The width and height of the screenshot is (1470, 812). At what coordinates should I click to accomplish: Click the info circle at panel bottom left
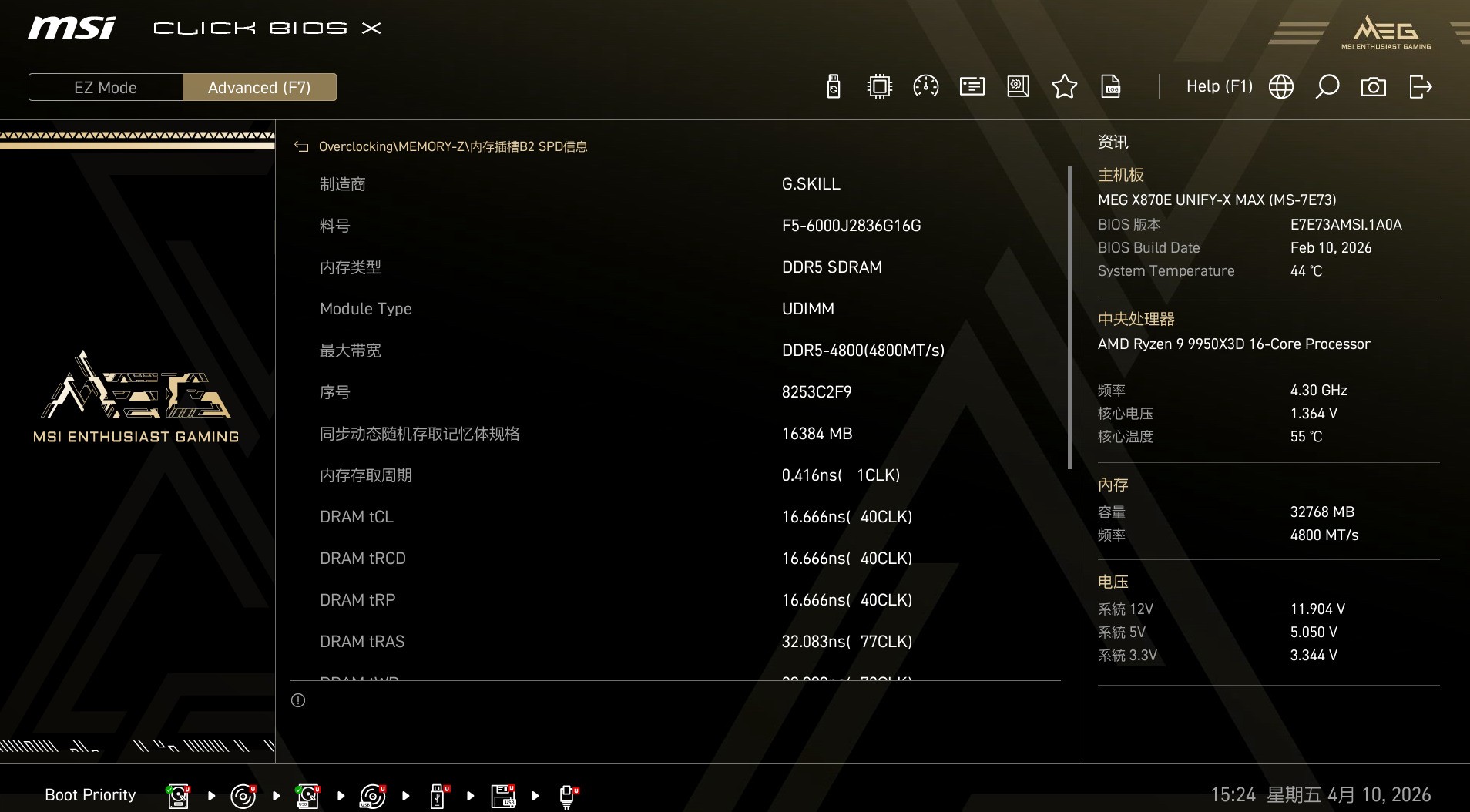pos(299,700)
